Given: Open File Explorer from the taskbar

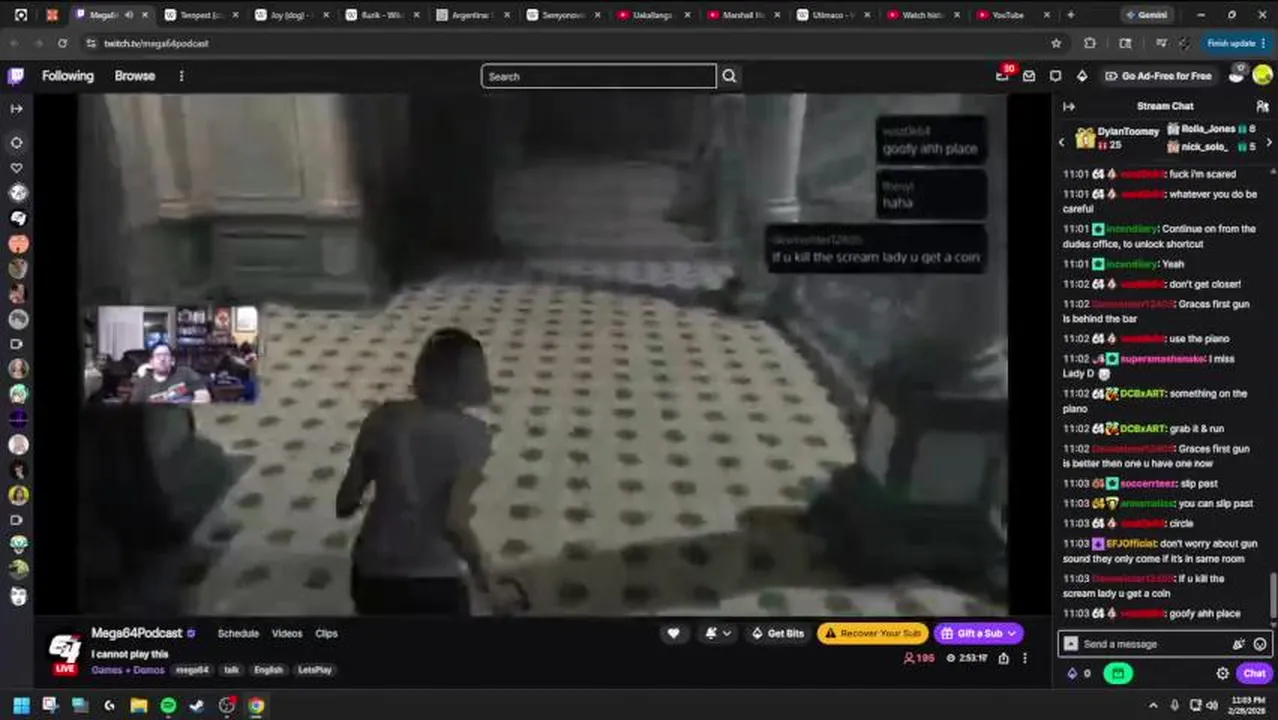Looking at the screenshot, I should [x=139, y=705].
